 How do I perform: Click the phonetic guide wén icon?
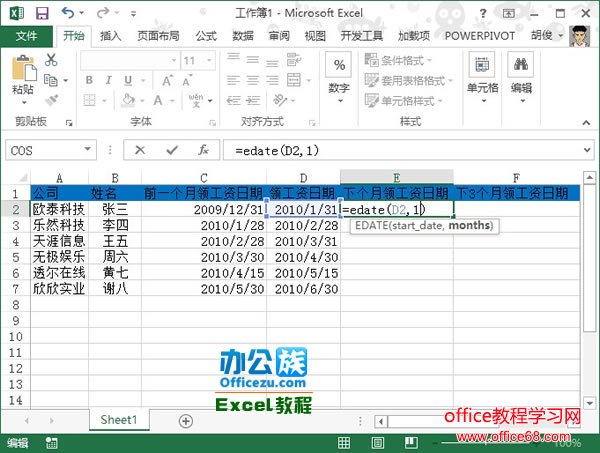coord(196,100)
